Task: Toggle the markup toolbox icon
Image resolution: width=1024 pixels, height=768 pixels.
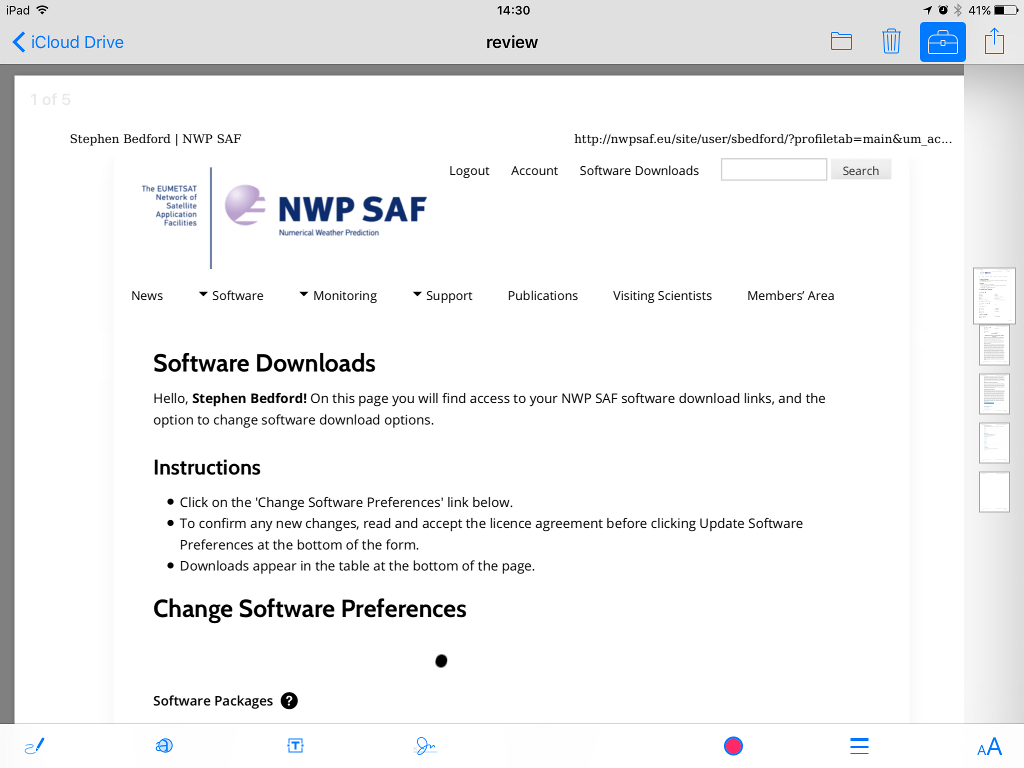Action: click(x=942, y=42)
